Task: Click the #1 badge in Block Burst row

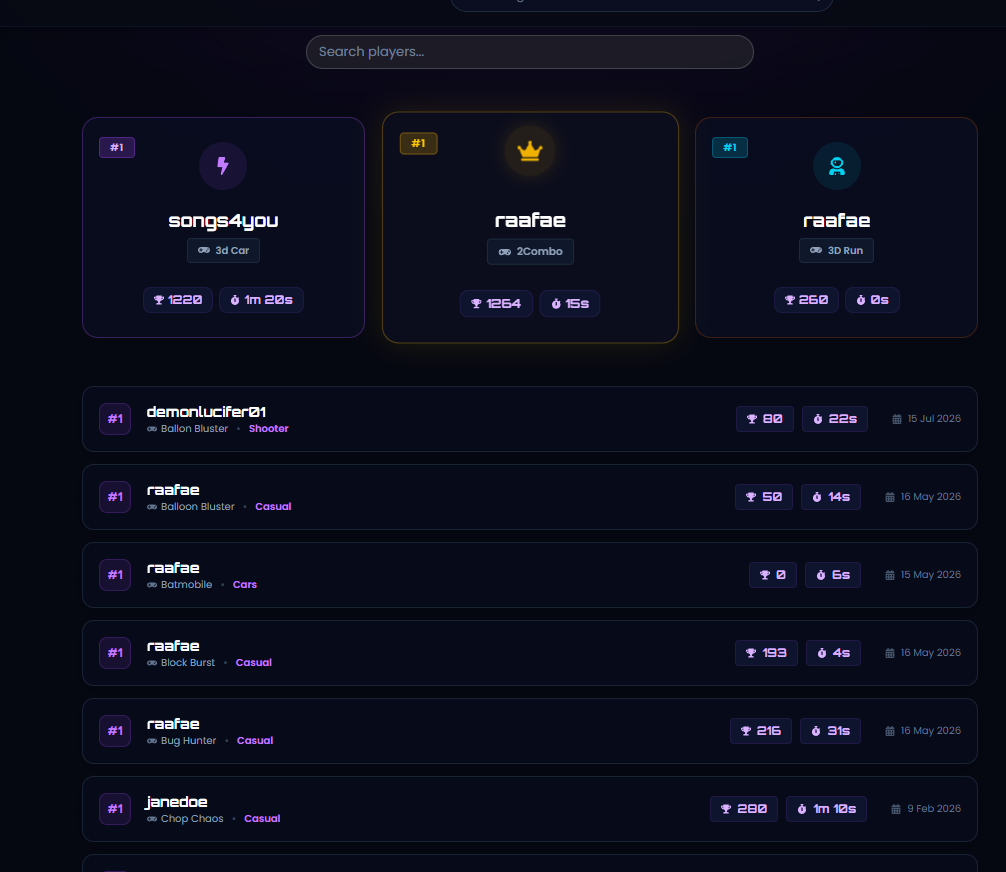Action: pyautogui.click(x=115, y=653)
